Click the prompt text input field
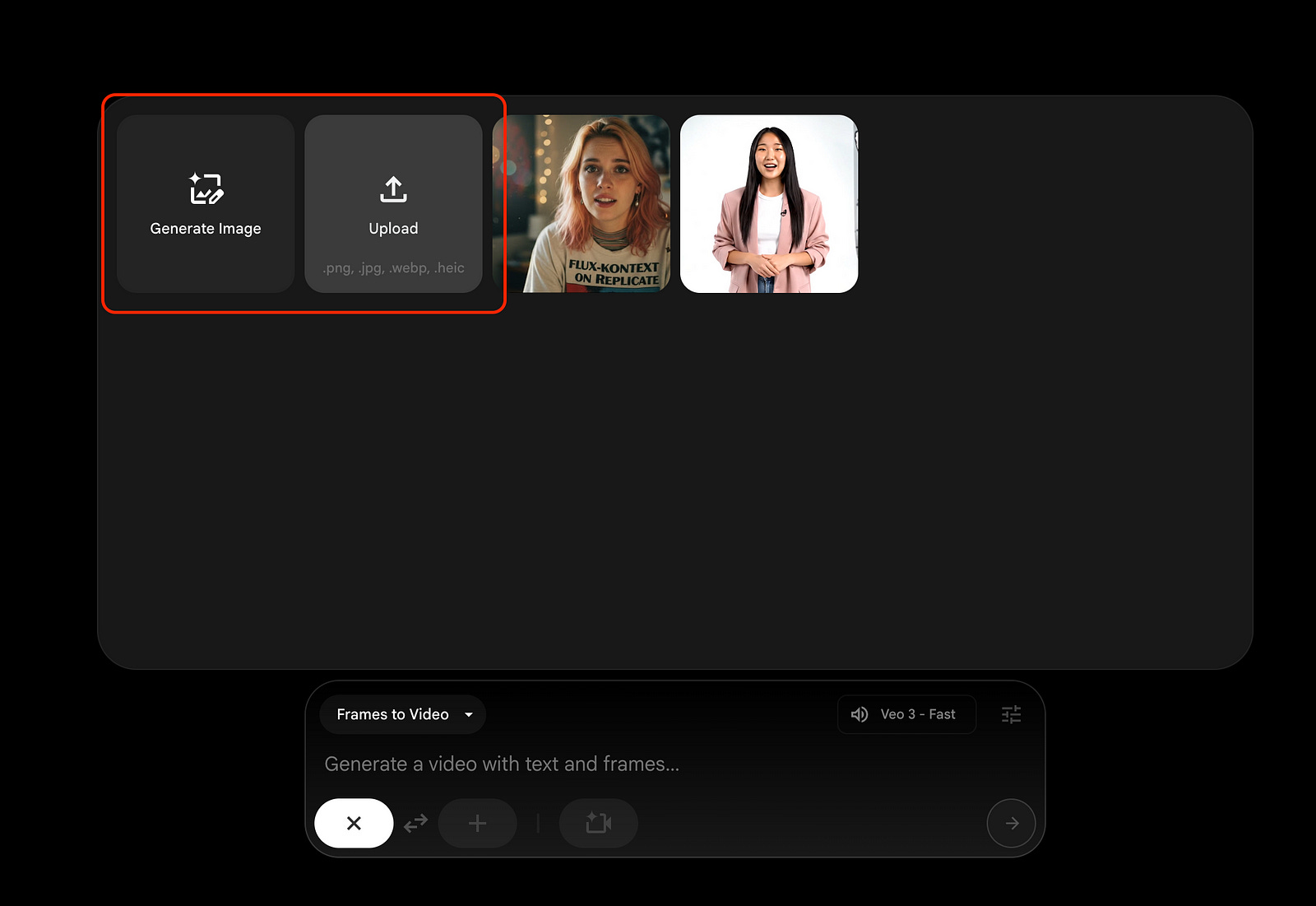This screenshot has width=1316, height=906. [x=674, y=764]
